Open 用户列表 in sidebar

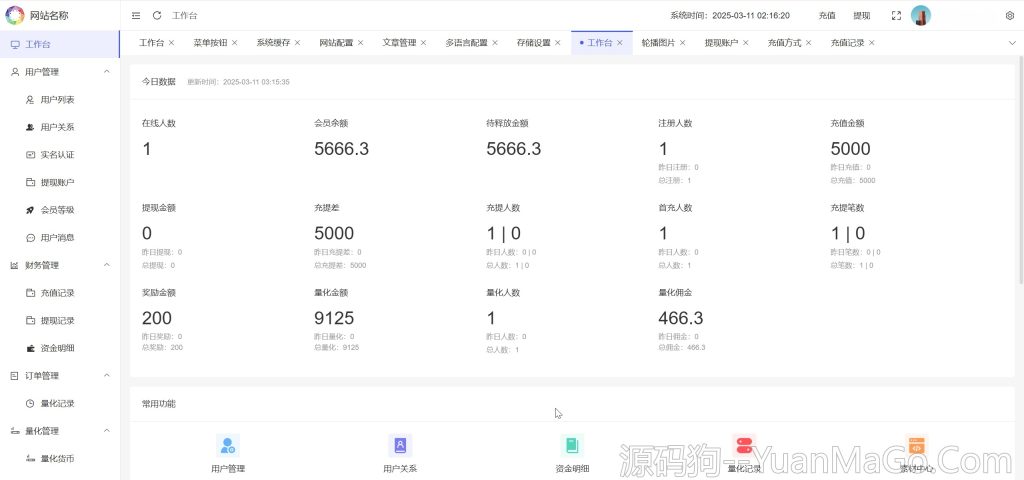60,100
